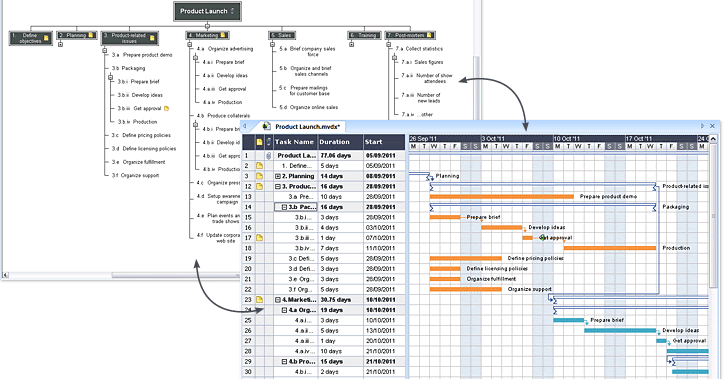Collapse the 3. Product-related issues mind map branch
This screenshot has width=723, height=379.
tap(105, 51)
